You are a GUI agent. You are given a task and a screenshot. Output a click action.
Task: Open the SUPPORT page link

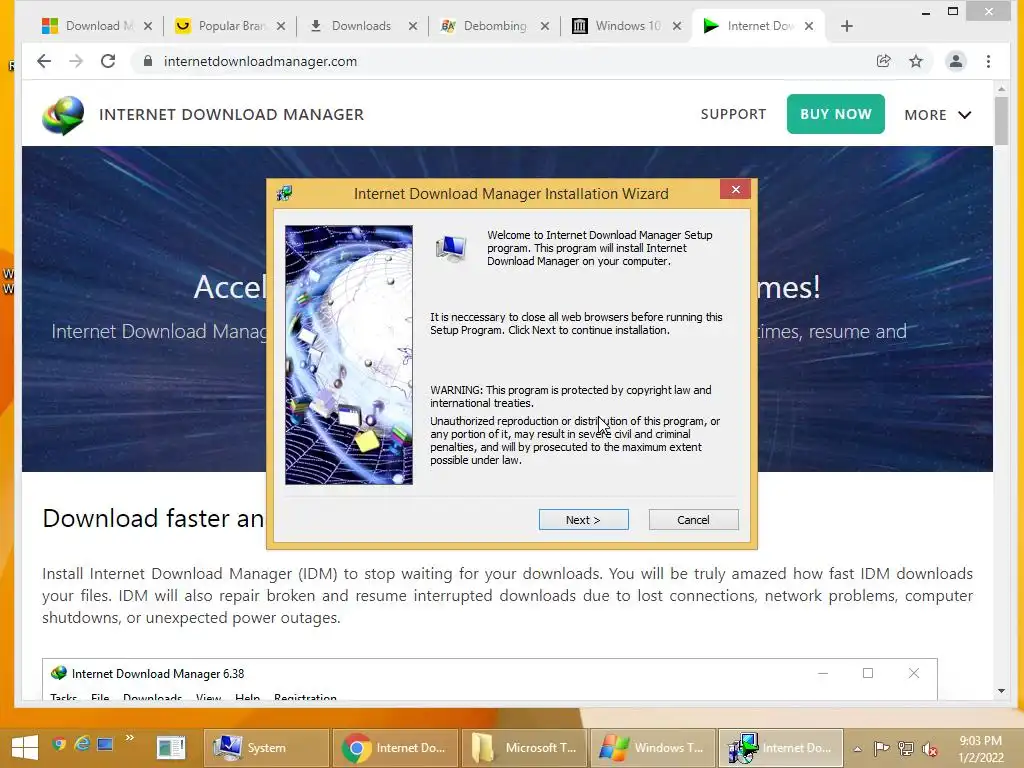point(733,114)
